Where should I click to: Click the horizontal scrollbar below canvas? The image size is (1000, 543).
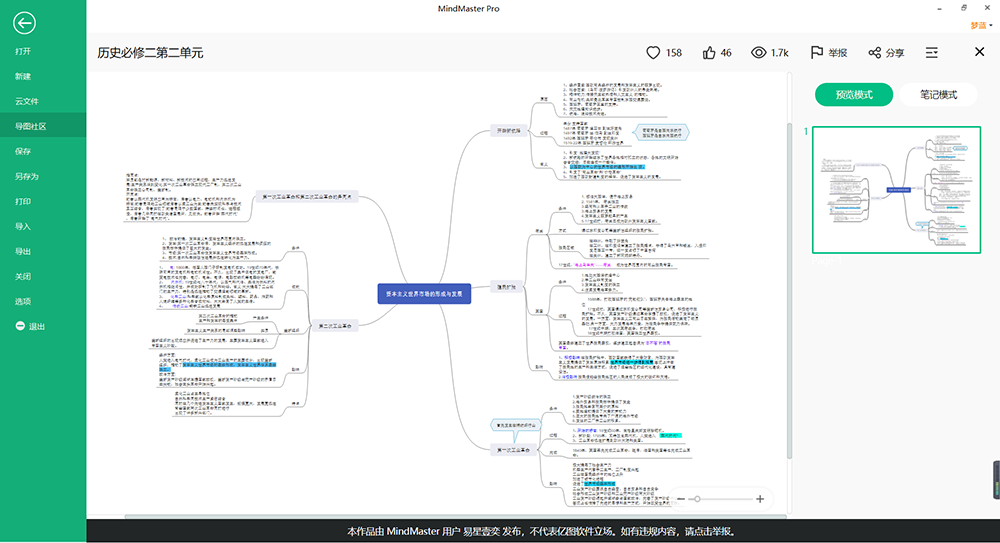[455, 516]
